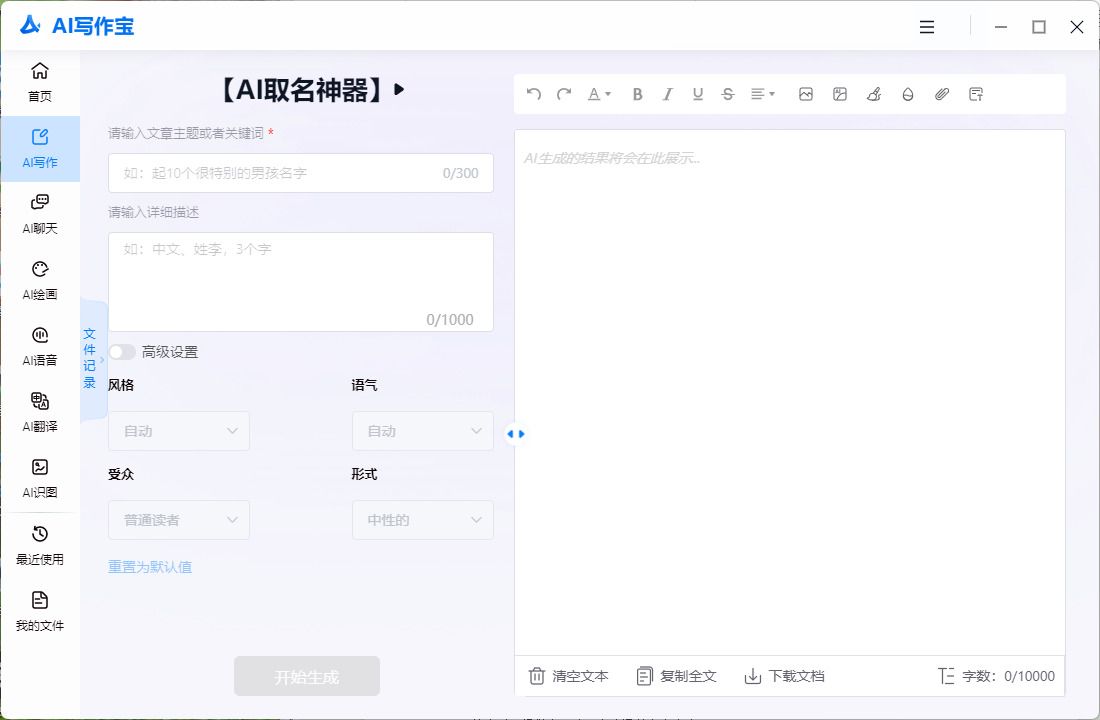1100x720 pixels.
Task: Click the droplet toolbar icon
Action: coord(908,94)
